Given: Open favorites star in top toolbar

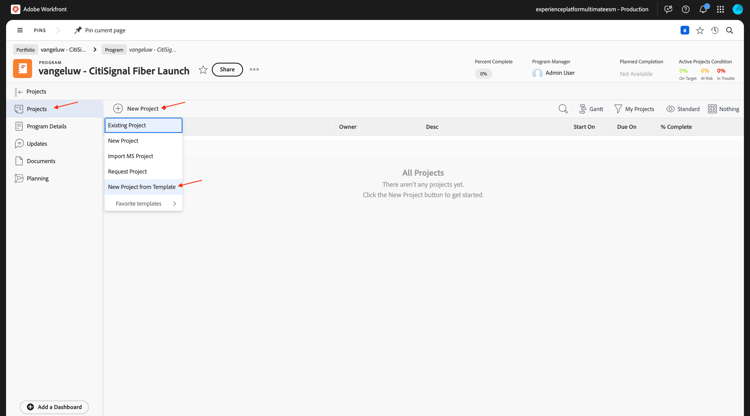Looking at the screenshot, I should pyautogui.click(x=700, y=30).
